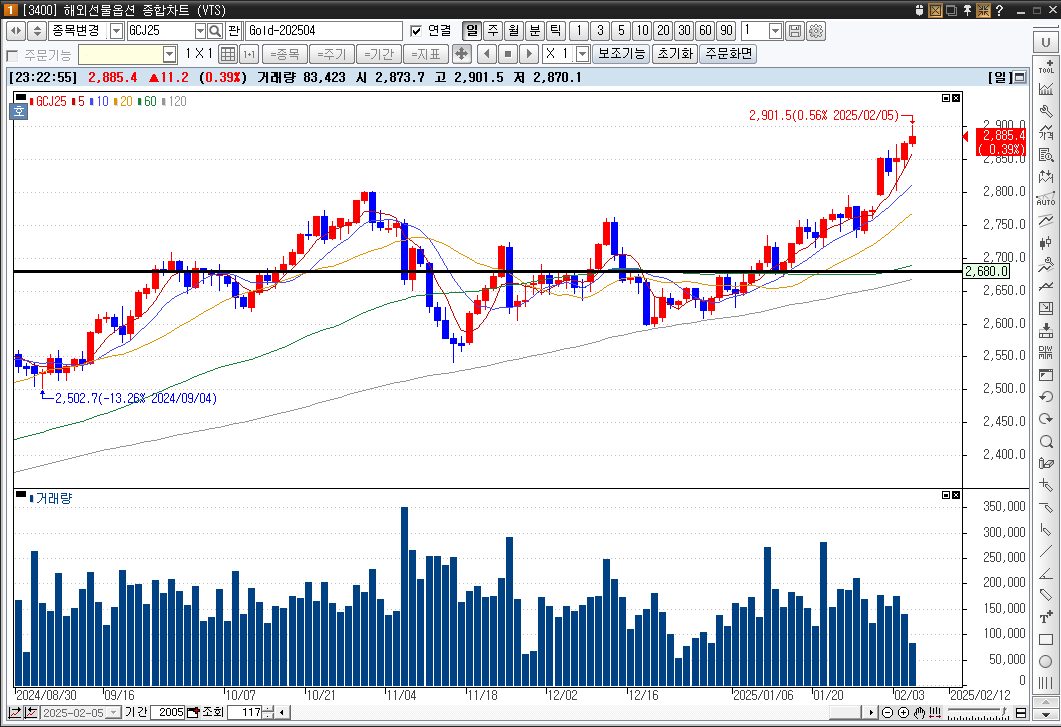Click the magnifier search icon beside GCJ25
The width and height of the screenshot is (1061, 727).
[215, 30]
